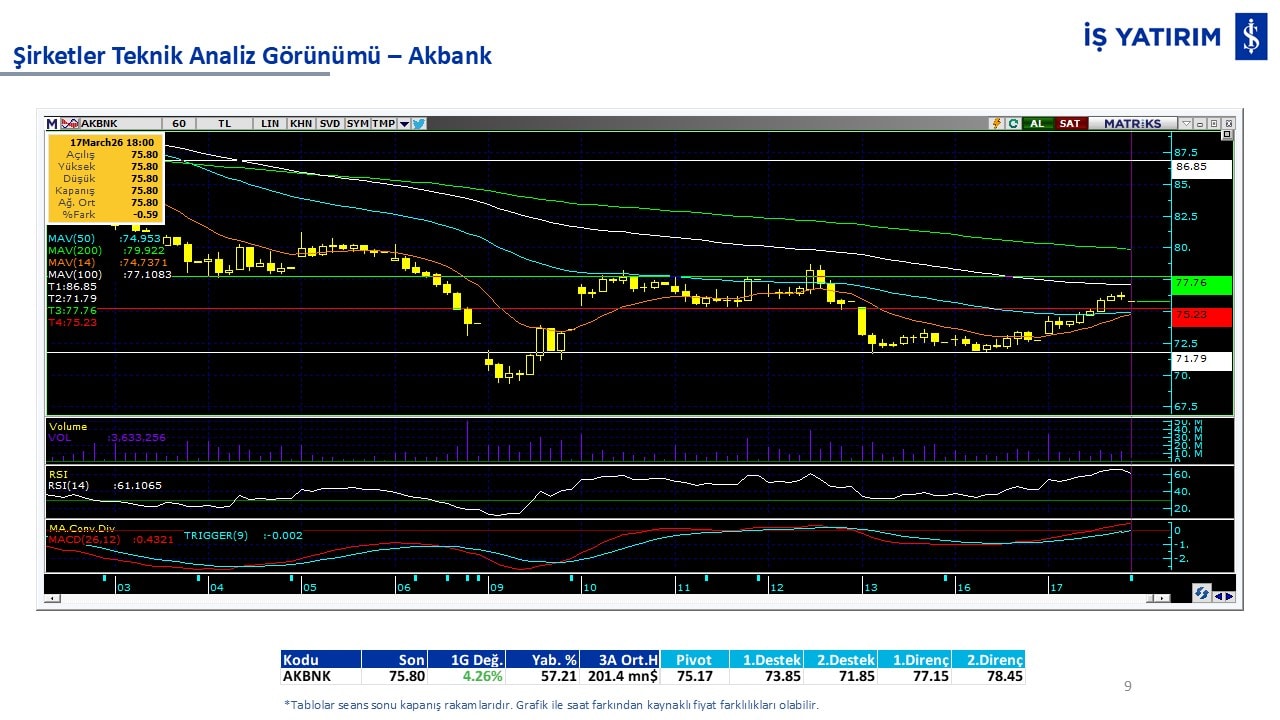Click the green 77.76 price level label
Image resolution: width=1280 pixels, height=720 pixels.
pos(1201,284)
